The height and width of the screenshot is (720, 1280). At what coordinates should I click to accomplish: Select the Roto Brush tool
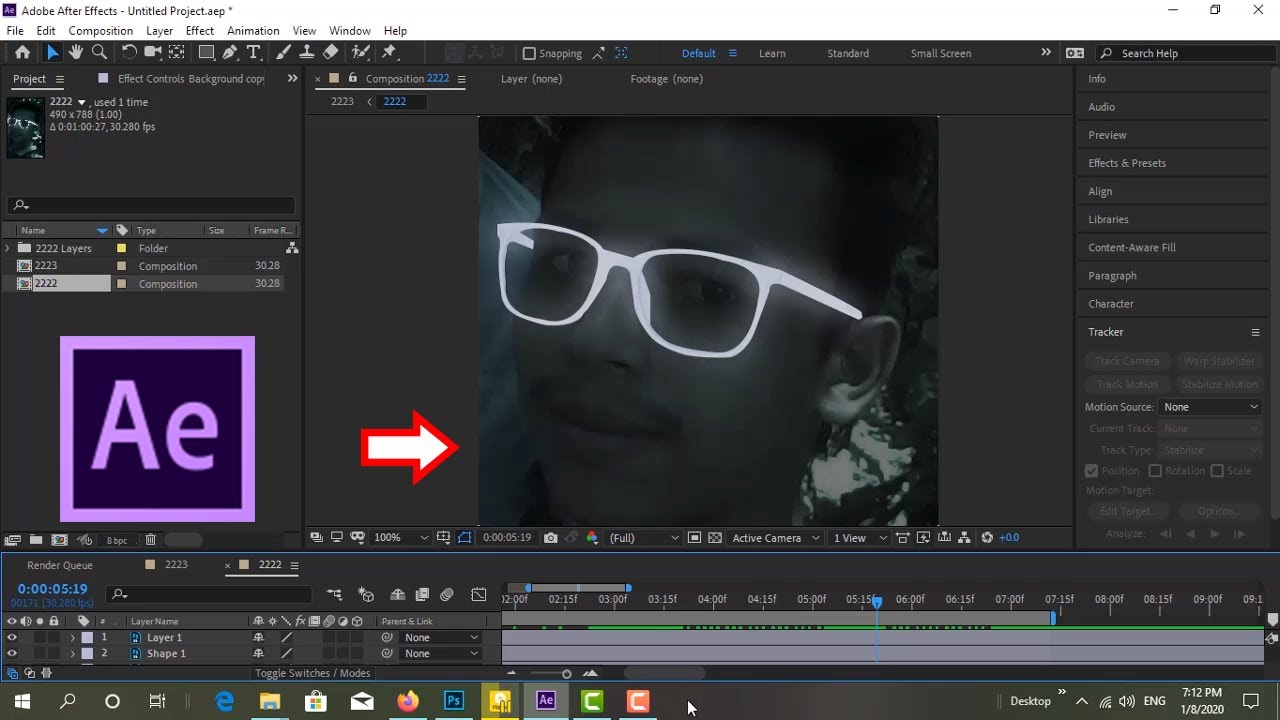(x=361, y=53)
